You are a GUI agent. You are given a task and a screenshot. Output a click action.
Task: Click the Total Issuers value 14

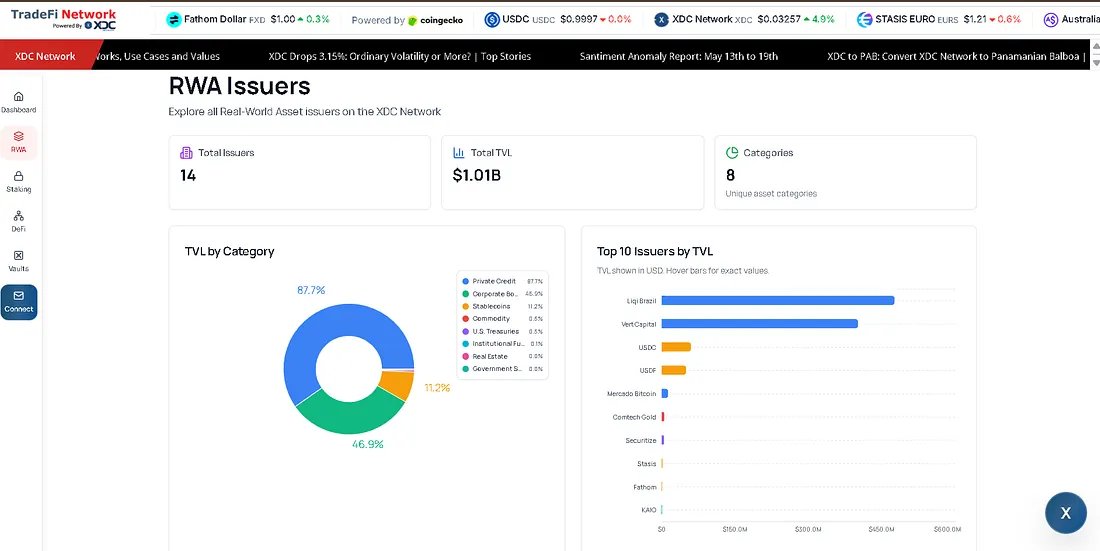coord(188,175)
